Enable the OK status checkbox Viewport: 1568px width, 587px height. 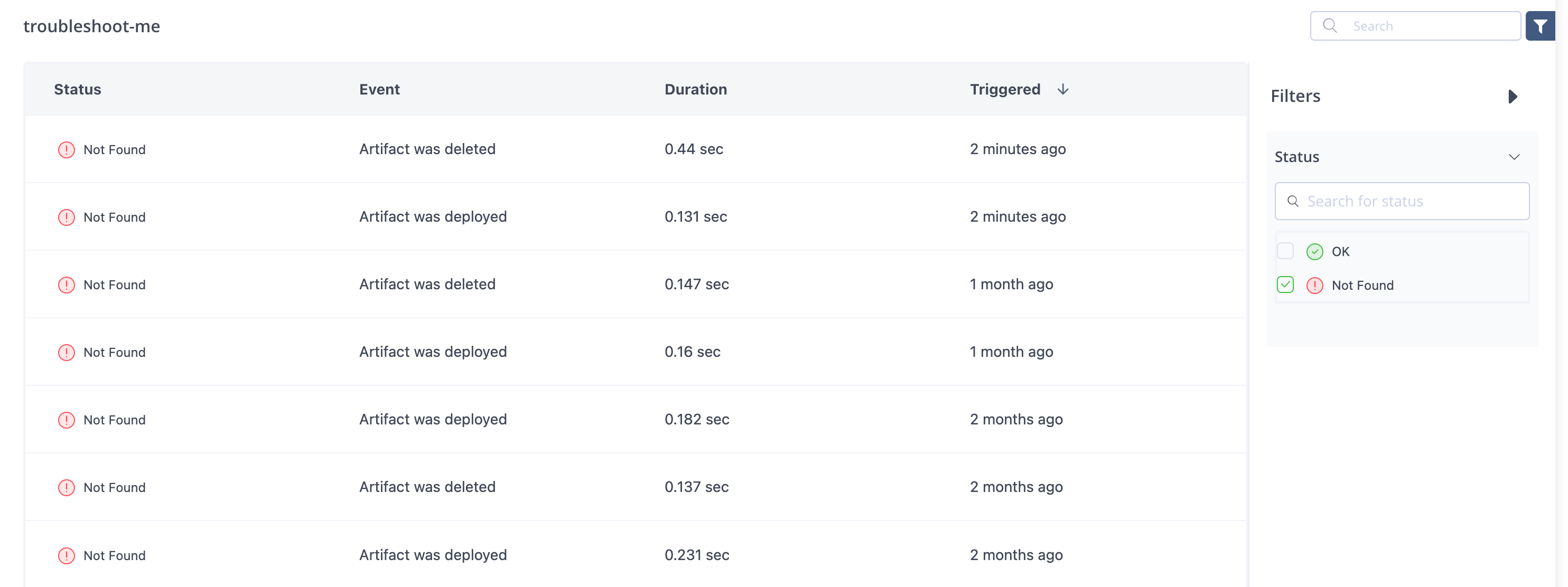coord(1285,251)
